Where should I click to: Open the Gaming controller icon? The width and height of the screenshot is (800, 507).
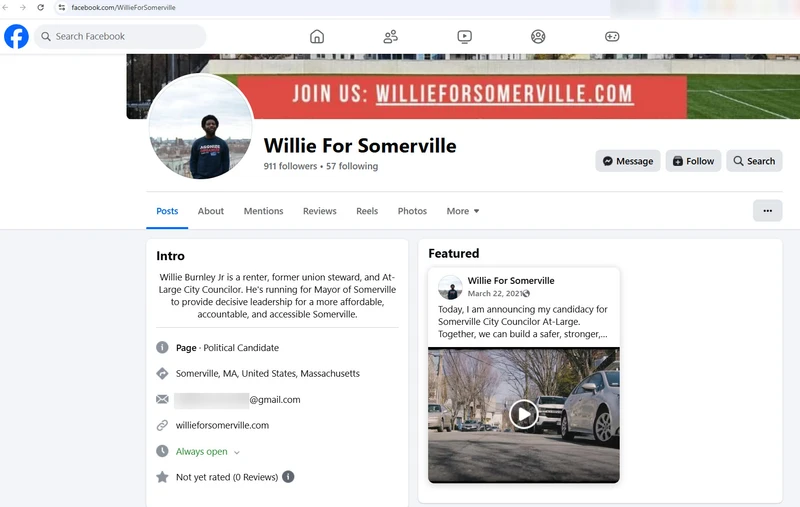[612, 37]
